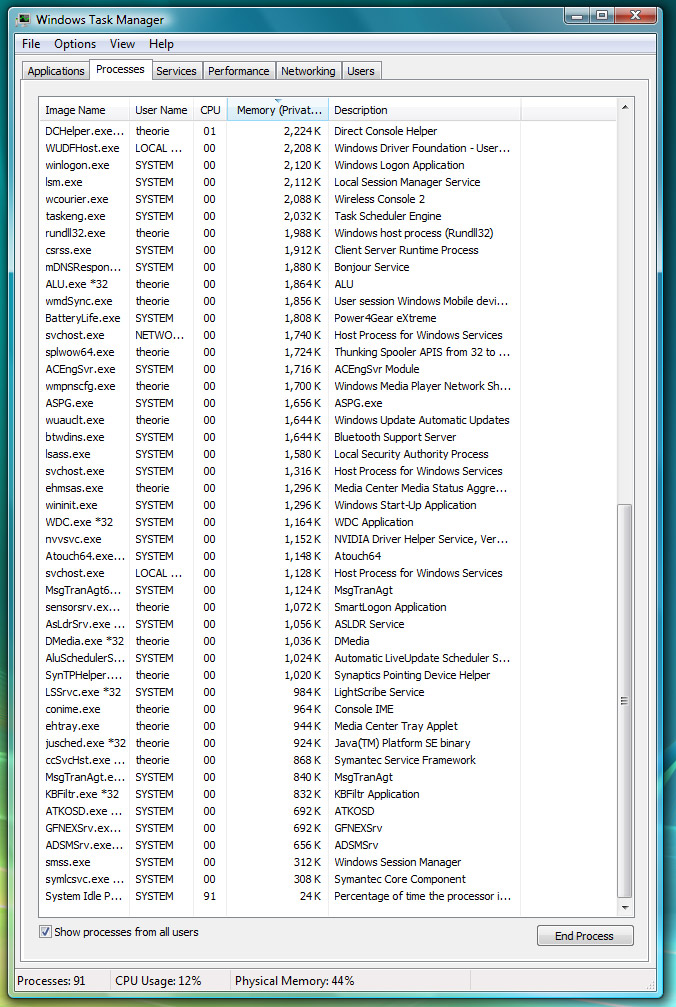This screenshot has width=676, height=1007.
Task: Sort by Description column header
Action: (424, 110)
